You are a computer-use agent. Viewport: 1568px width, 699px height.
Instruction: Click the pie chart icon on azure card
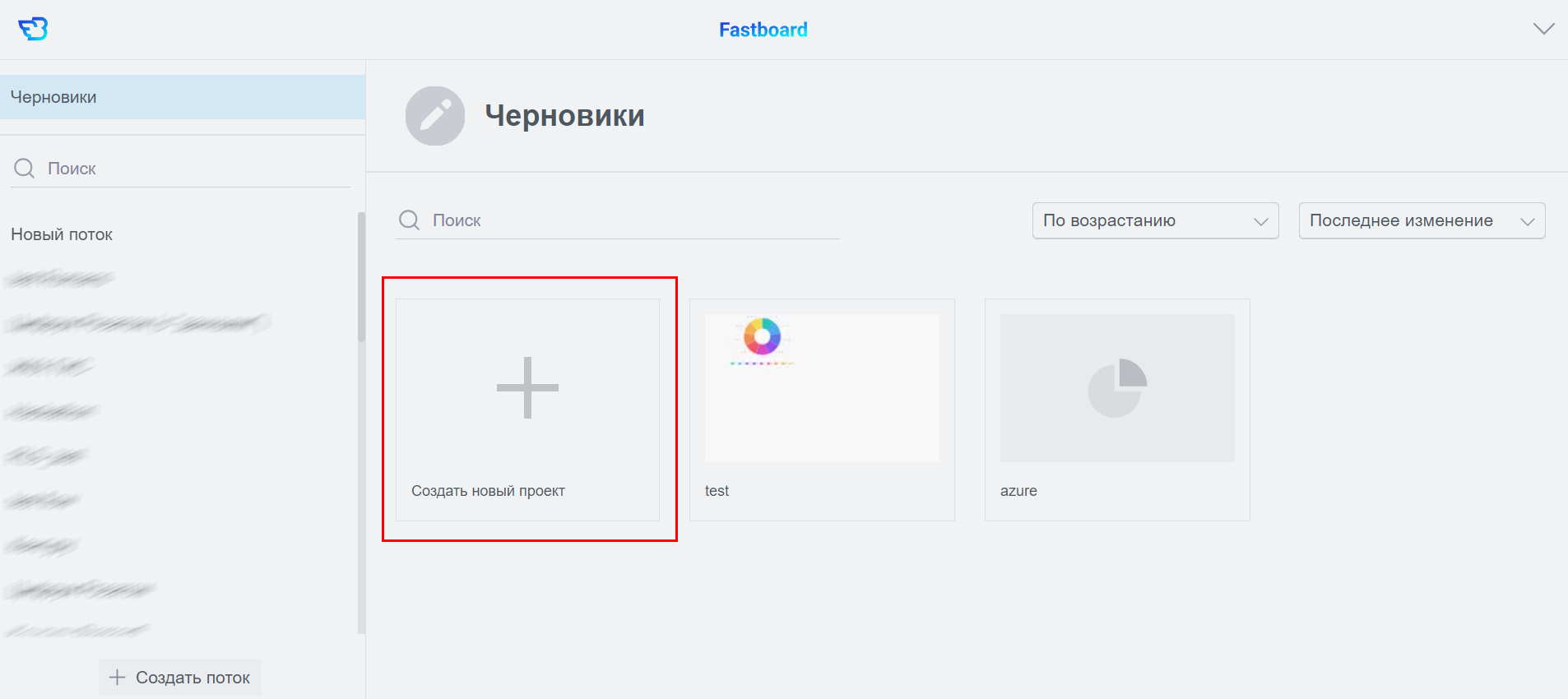pos(1116,387)
